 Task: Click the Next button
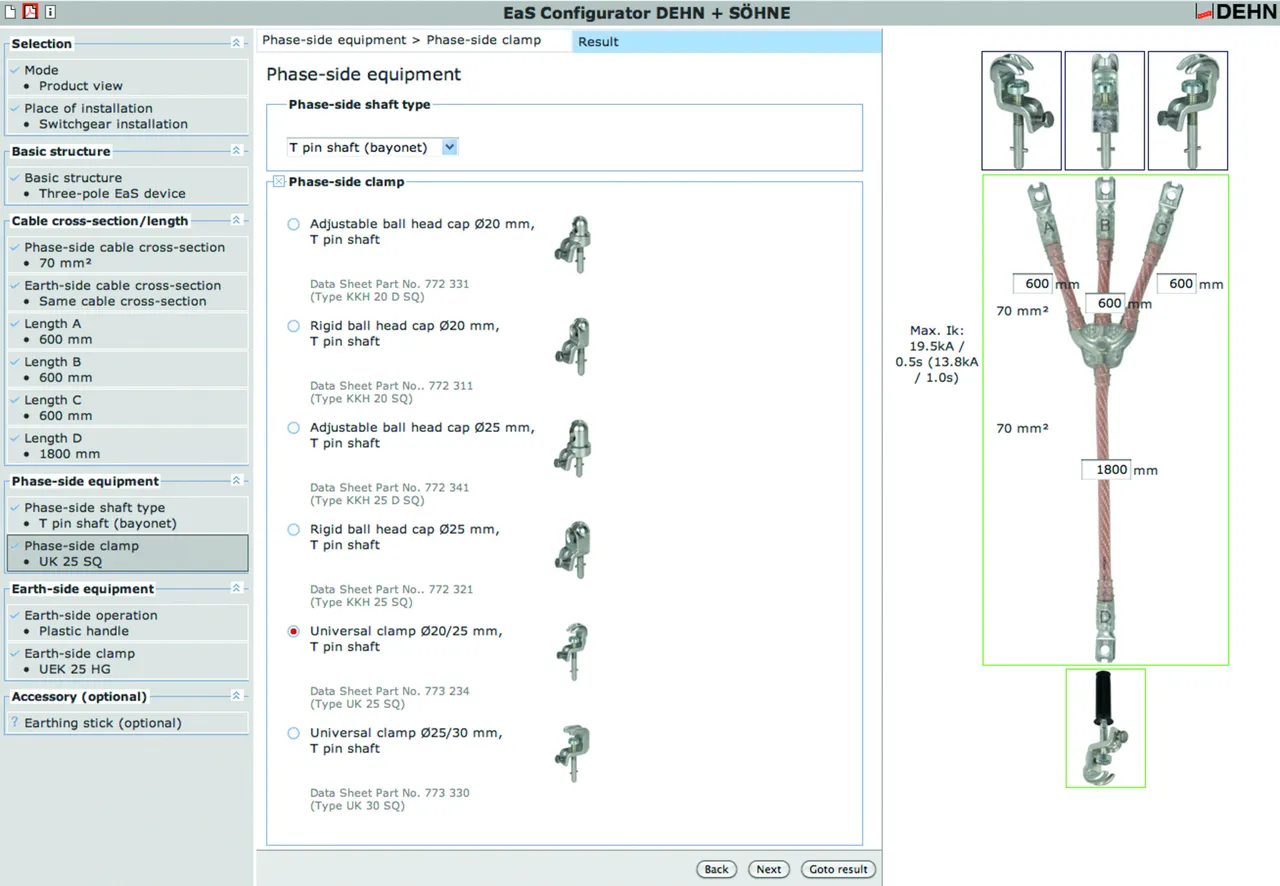(768, 869)
